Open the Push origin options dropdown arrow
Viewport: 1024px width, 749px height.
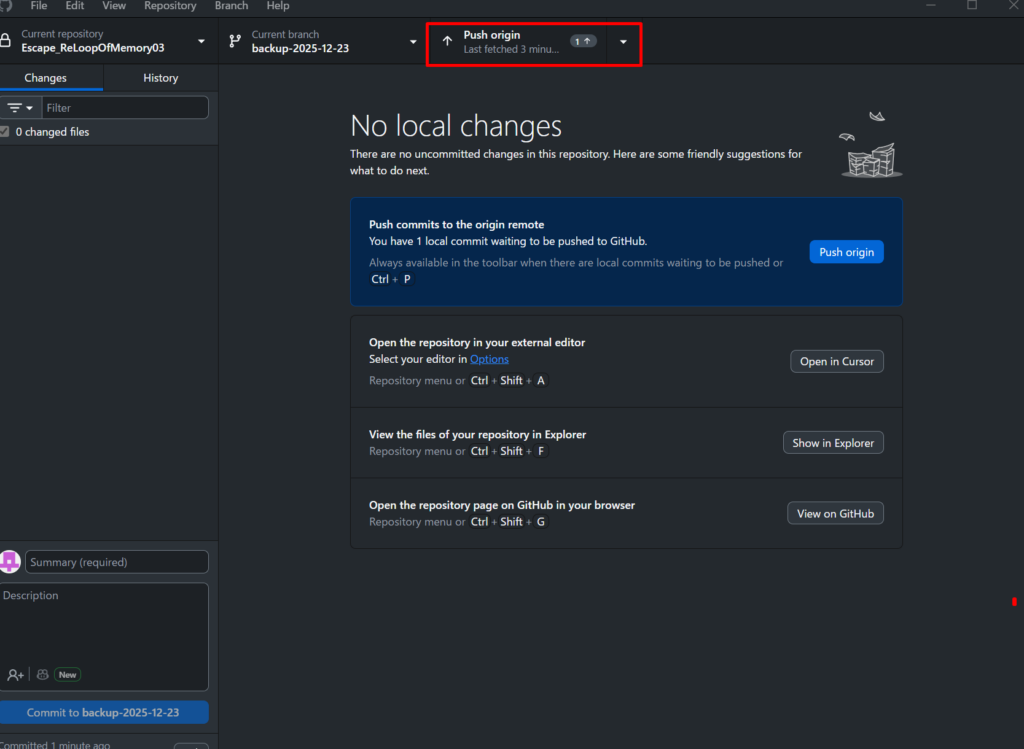tap(623, 41)
